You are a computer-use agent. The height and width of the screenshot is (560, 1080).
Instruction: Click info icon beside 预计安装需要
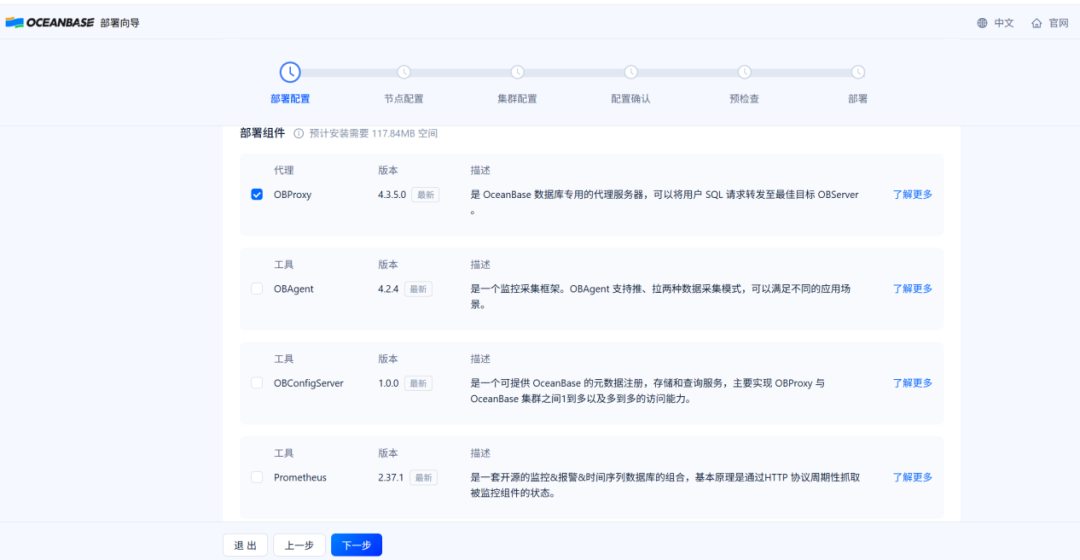tap(298, 134)
